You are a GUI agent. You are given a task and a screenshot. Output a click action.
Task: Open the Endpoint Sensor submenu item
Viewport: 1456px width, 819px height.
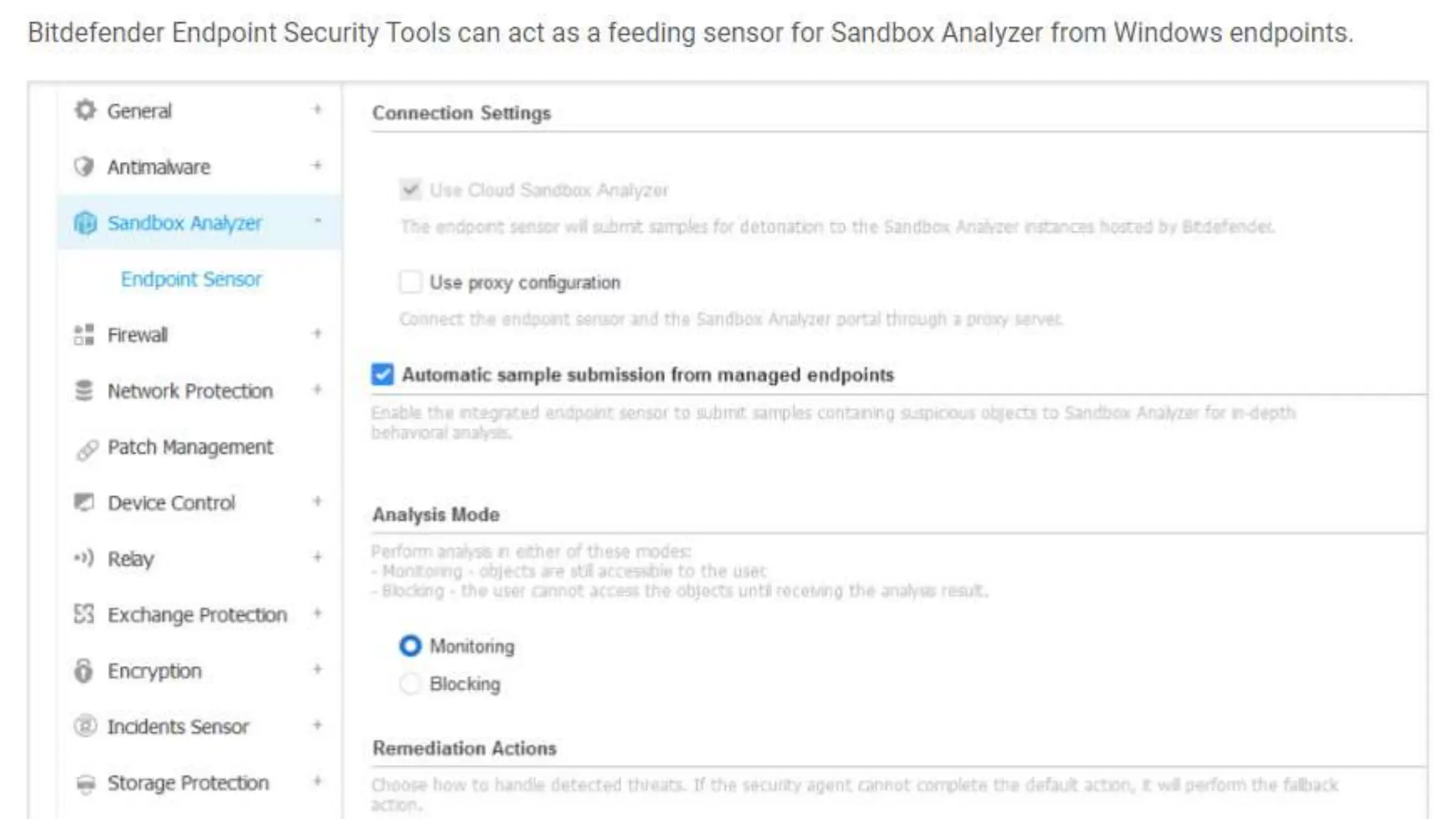(191, 279)
